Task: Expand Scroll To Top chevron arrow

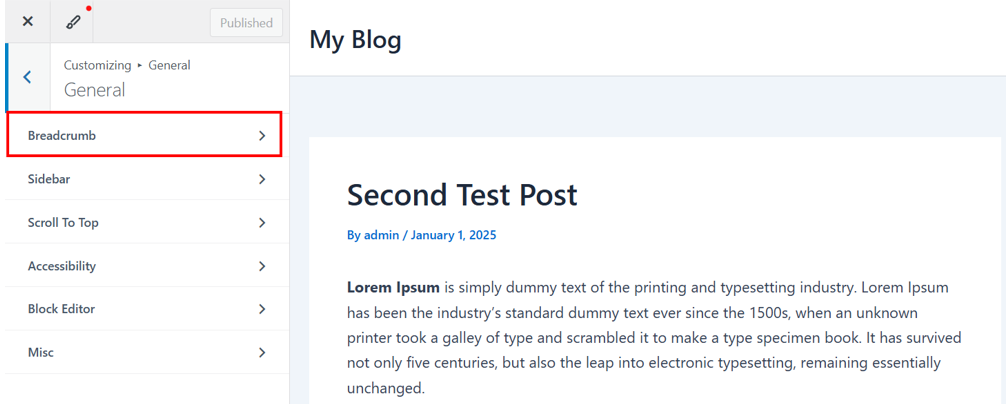Action: (262, 223)
